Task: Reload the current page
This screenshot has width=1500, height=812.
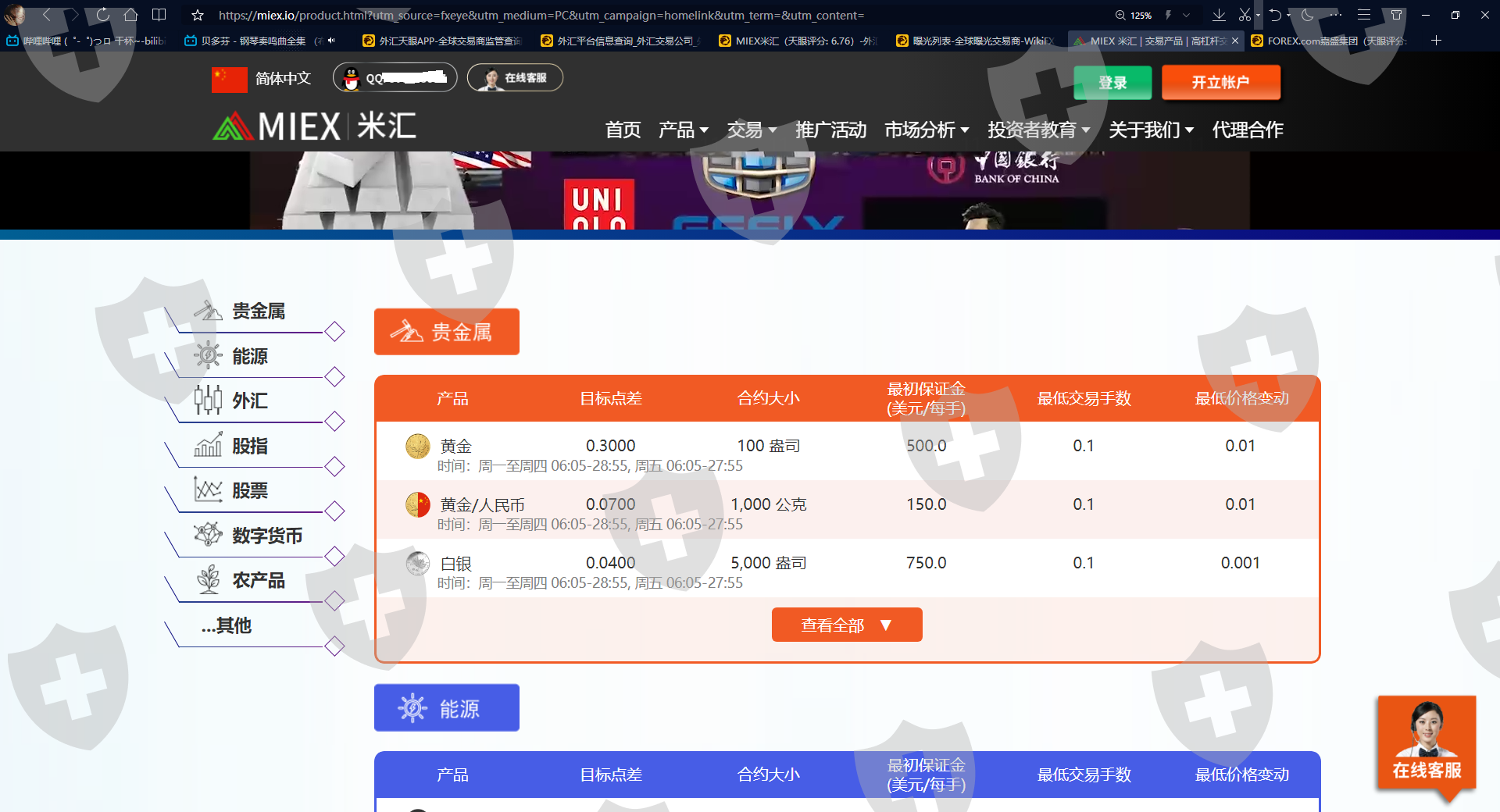Action: point(102,15)
